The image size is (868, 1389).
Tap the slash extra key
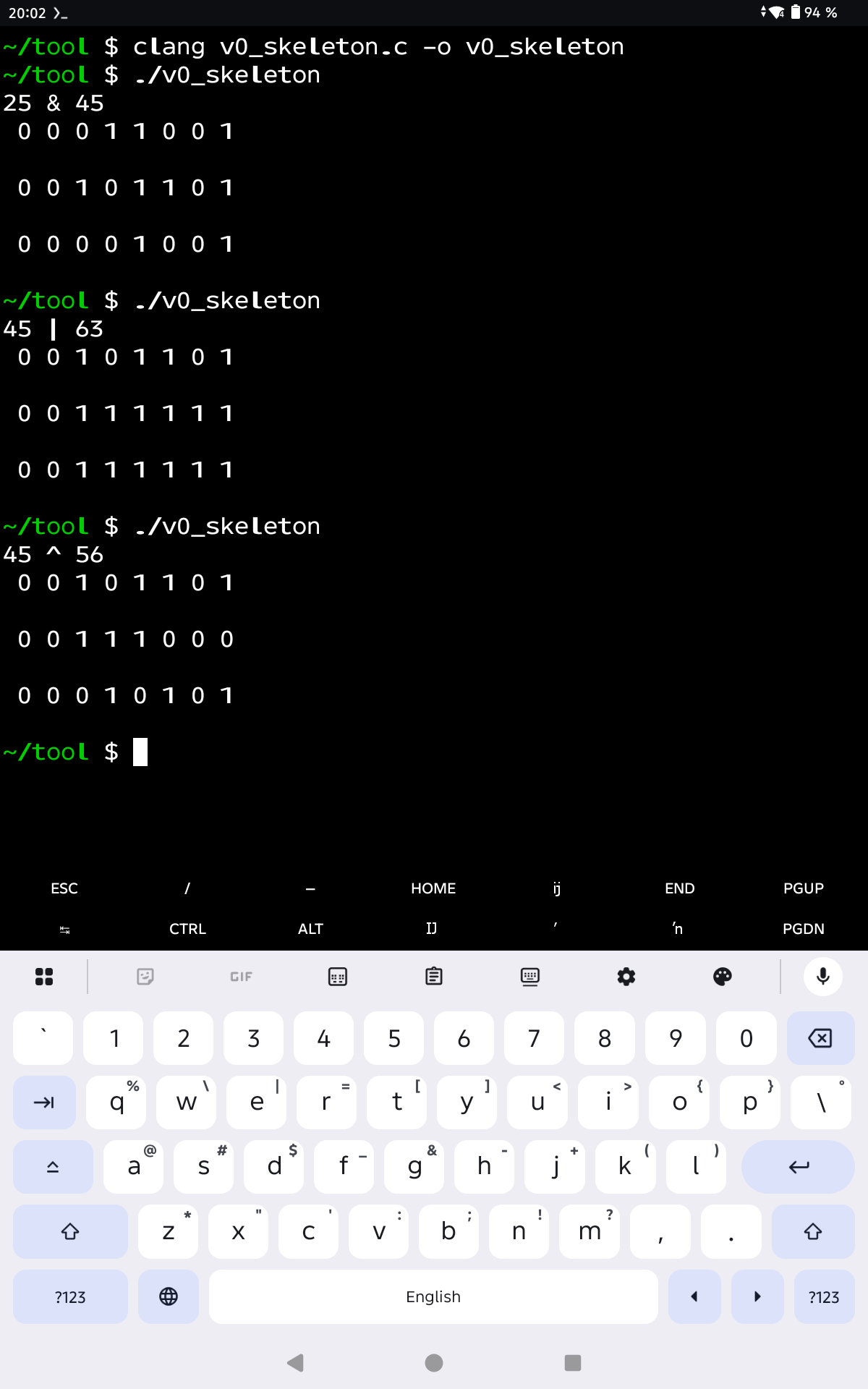tap(187, 888)
